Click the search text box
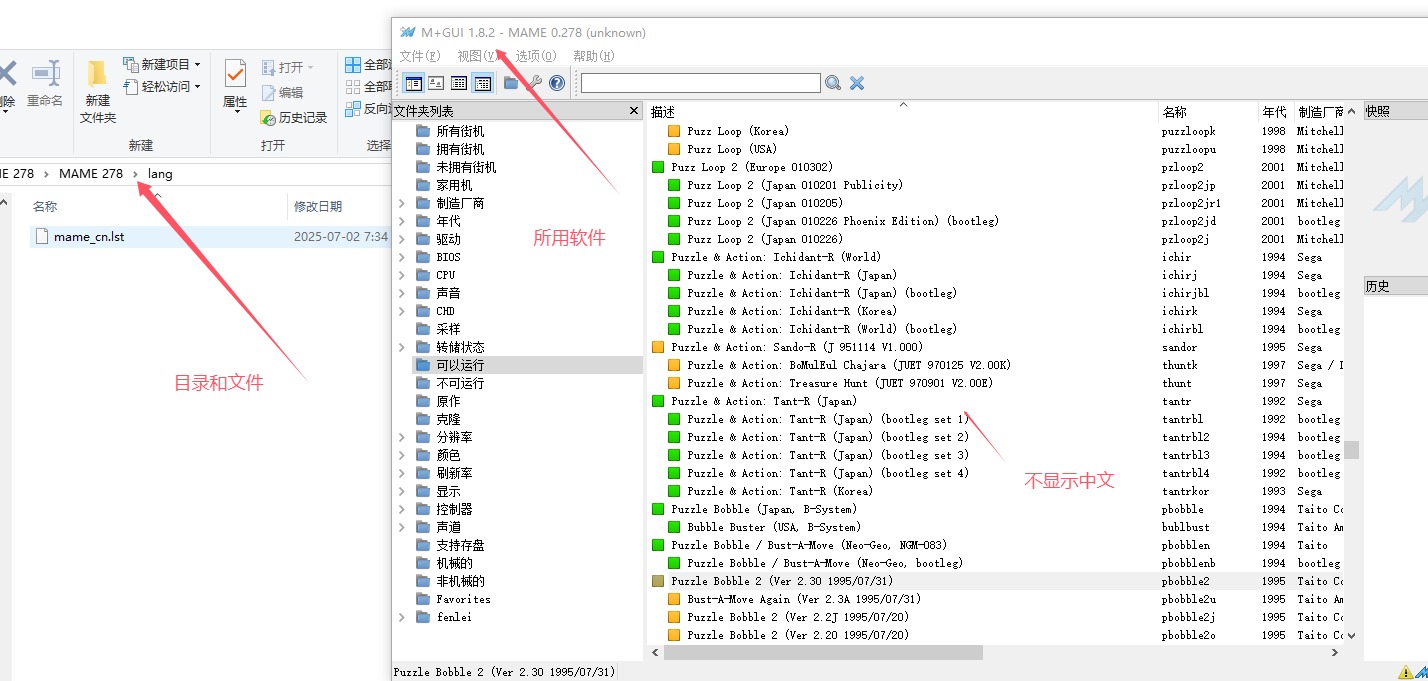This screenshot has height=681, width=1428. 701,83
